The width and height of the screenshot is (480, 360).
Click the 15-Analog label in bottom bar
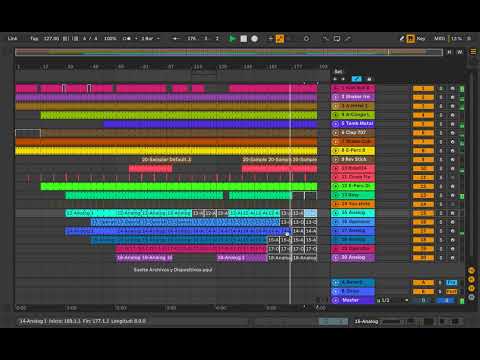(x=366, y=321)
